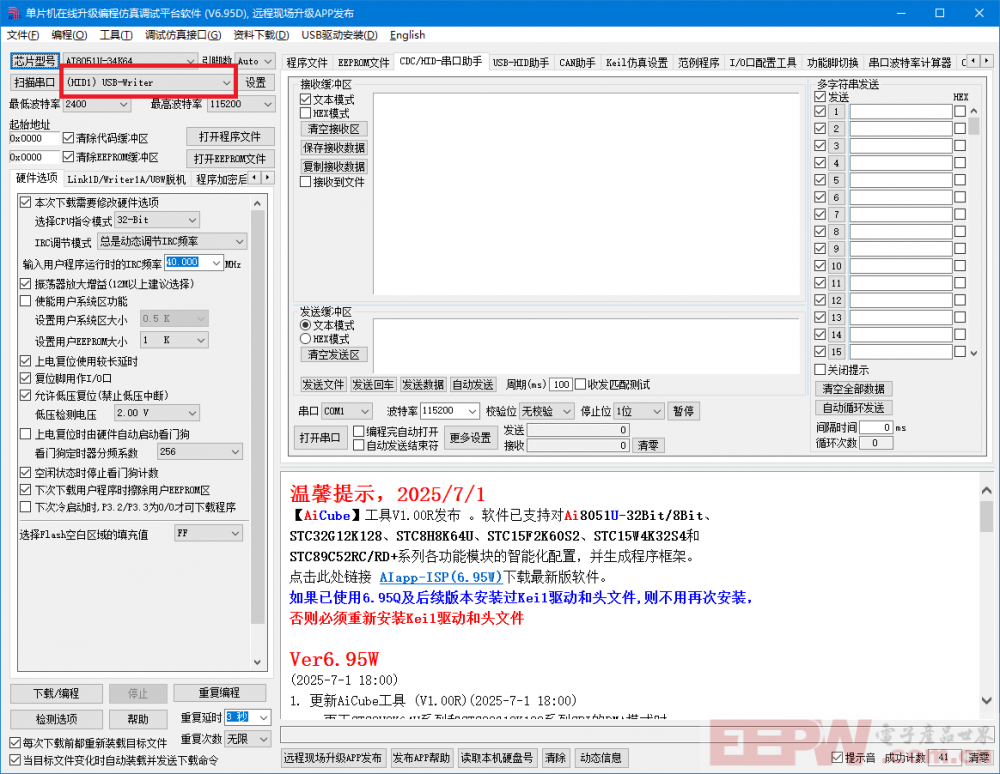This screenshot has height=774, width=1000.
Task: Open the 文件(F) menu
Action: [23, 35]
